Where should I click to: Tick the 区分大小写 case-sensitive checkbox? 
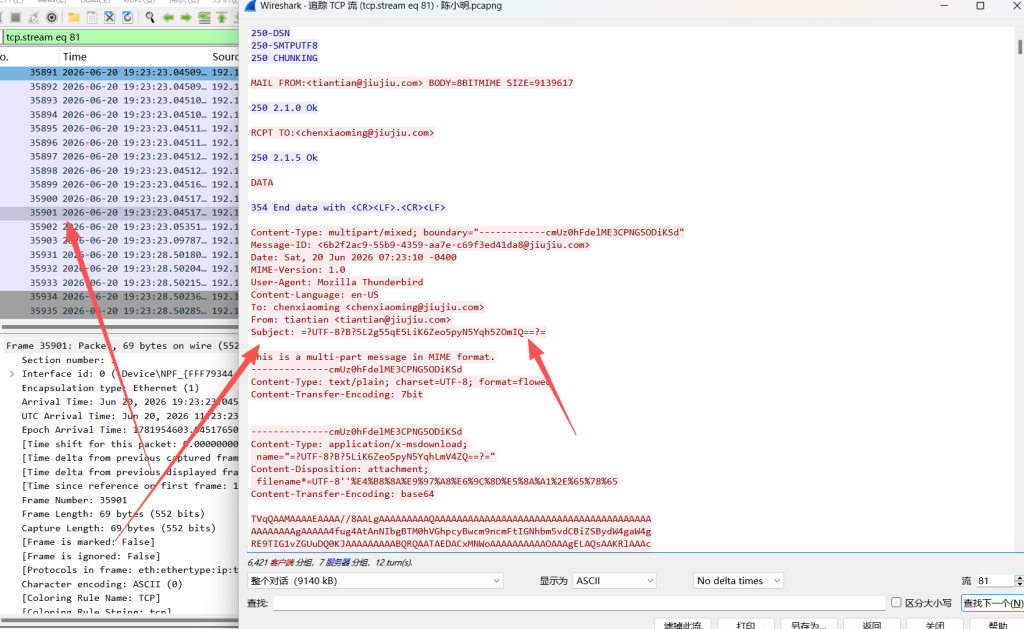click(896, 602)
